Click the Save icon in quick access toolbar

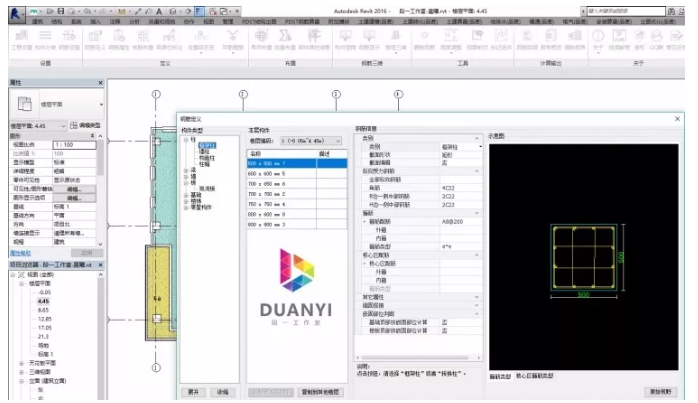tap(61, 11)
